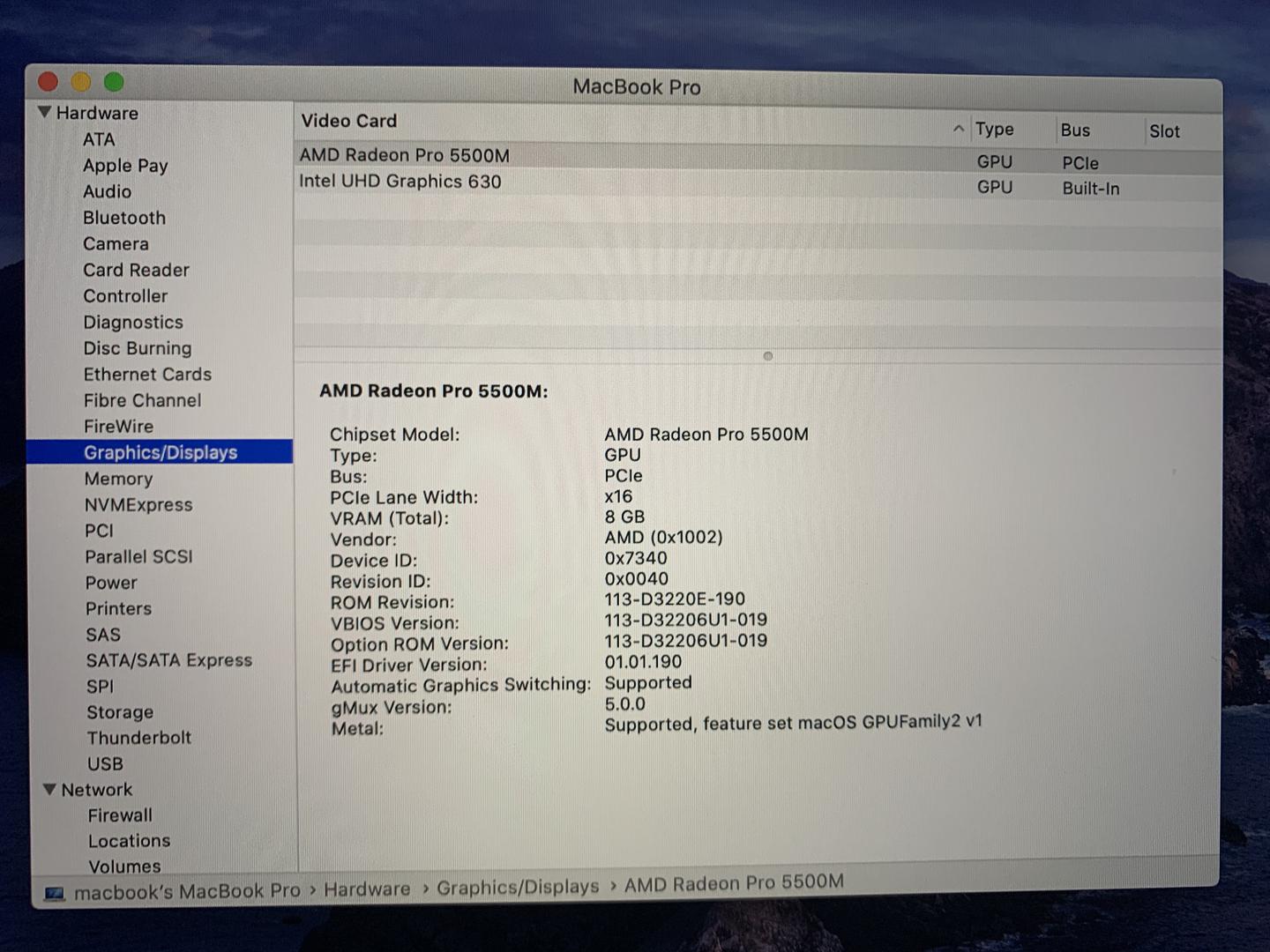
Task: Collapse the Hardware section triangle
Action: tap(45, 113)
